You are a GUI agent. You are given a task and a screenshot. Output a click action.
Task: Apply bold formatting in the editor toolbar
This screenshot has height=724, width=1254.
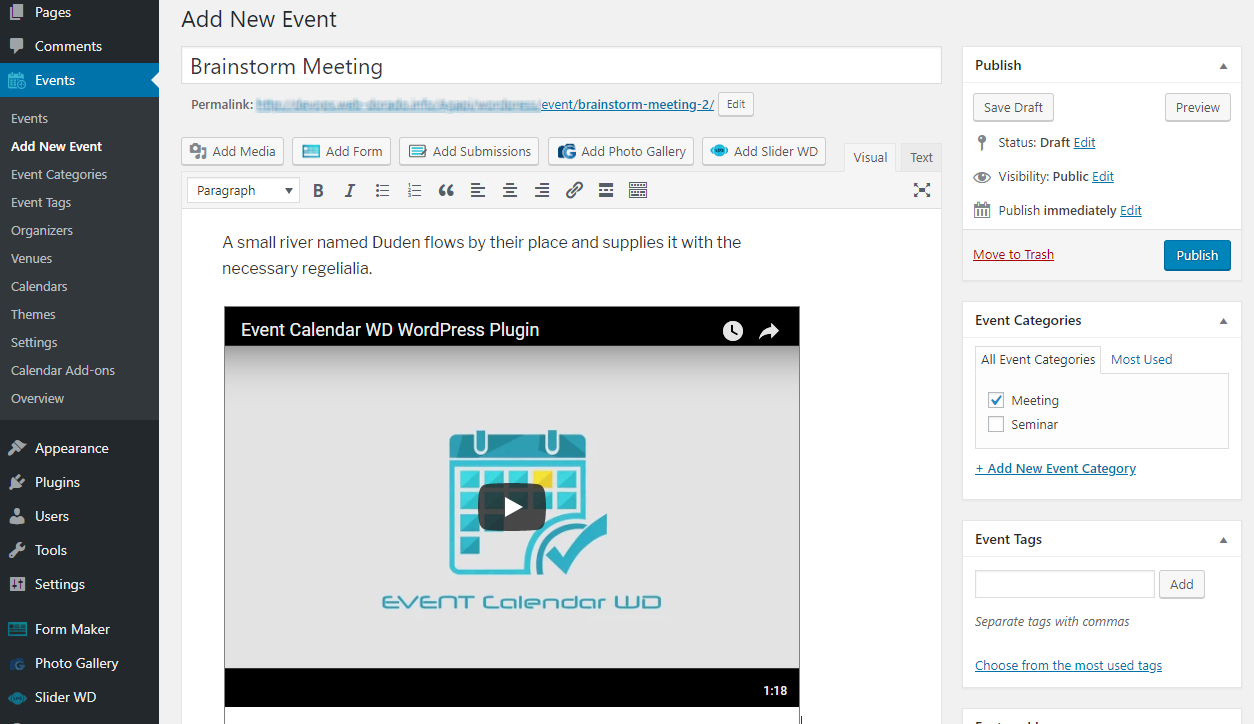[x=318, y=190]
